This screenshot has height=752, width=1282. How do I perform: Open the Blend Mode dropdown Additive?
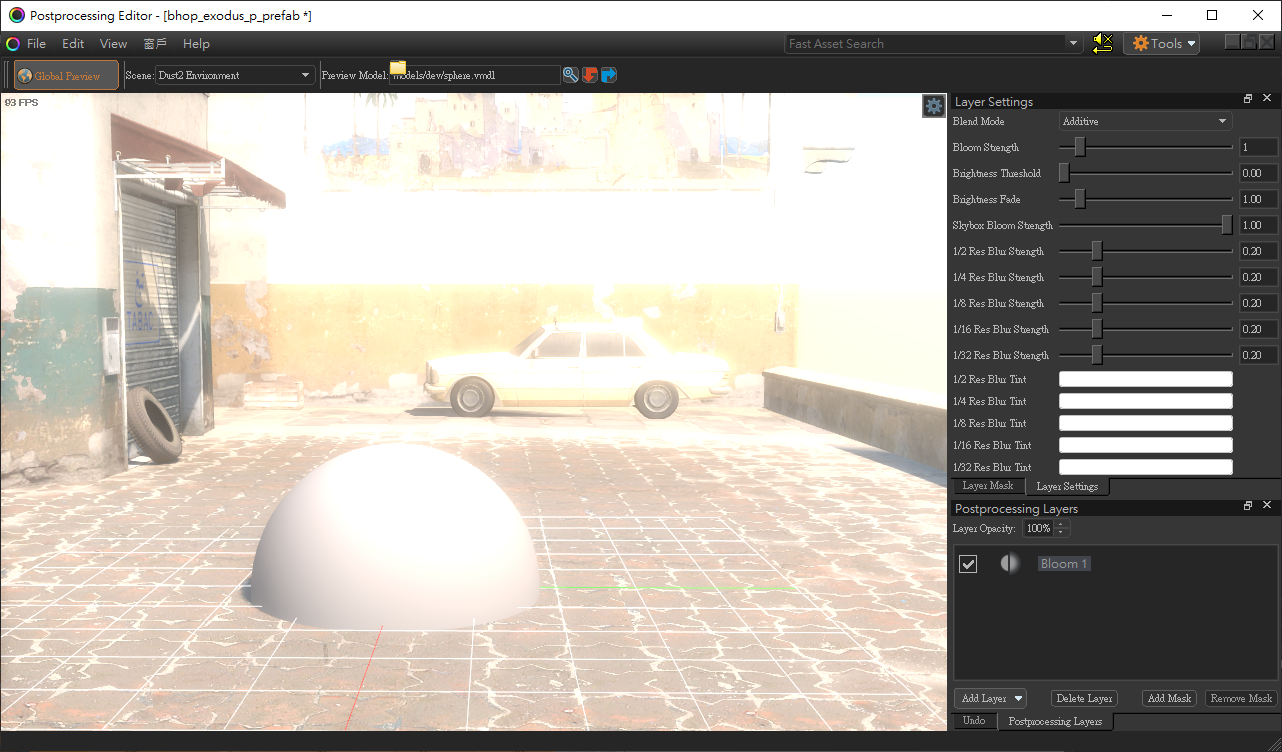[1145, 121]
